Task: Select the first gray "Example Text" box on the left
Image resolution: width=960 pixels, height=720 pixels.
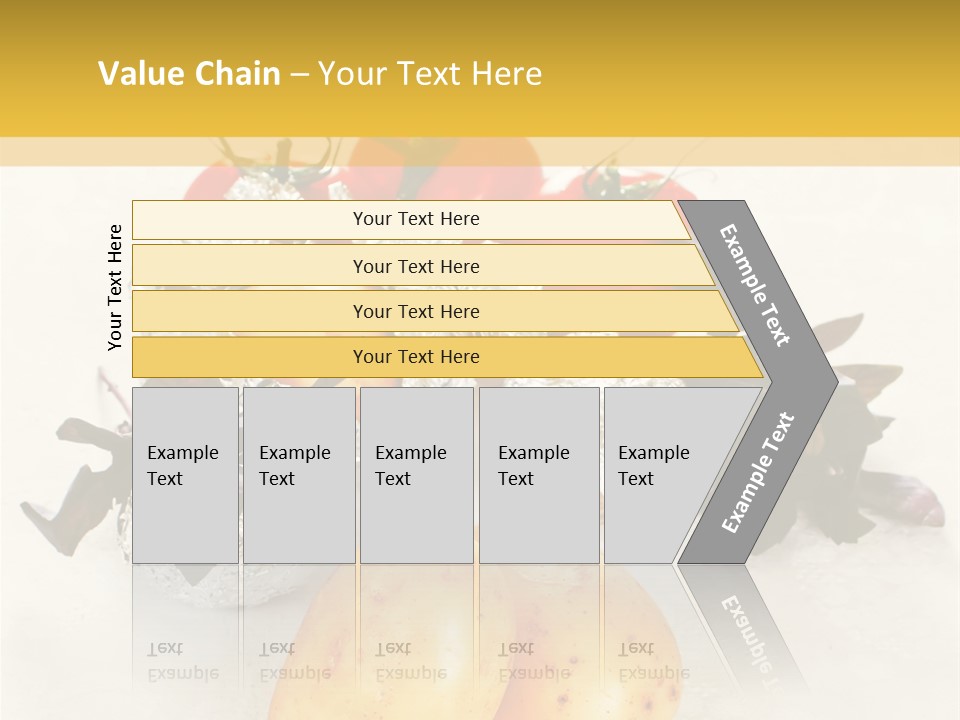Action: point(185,475)
